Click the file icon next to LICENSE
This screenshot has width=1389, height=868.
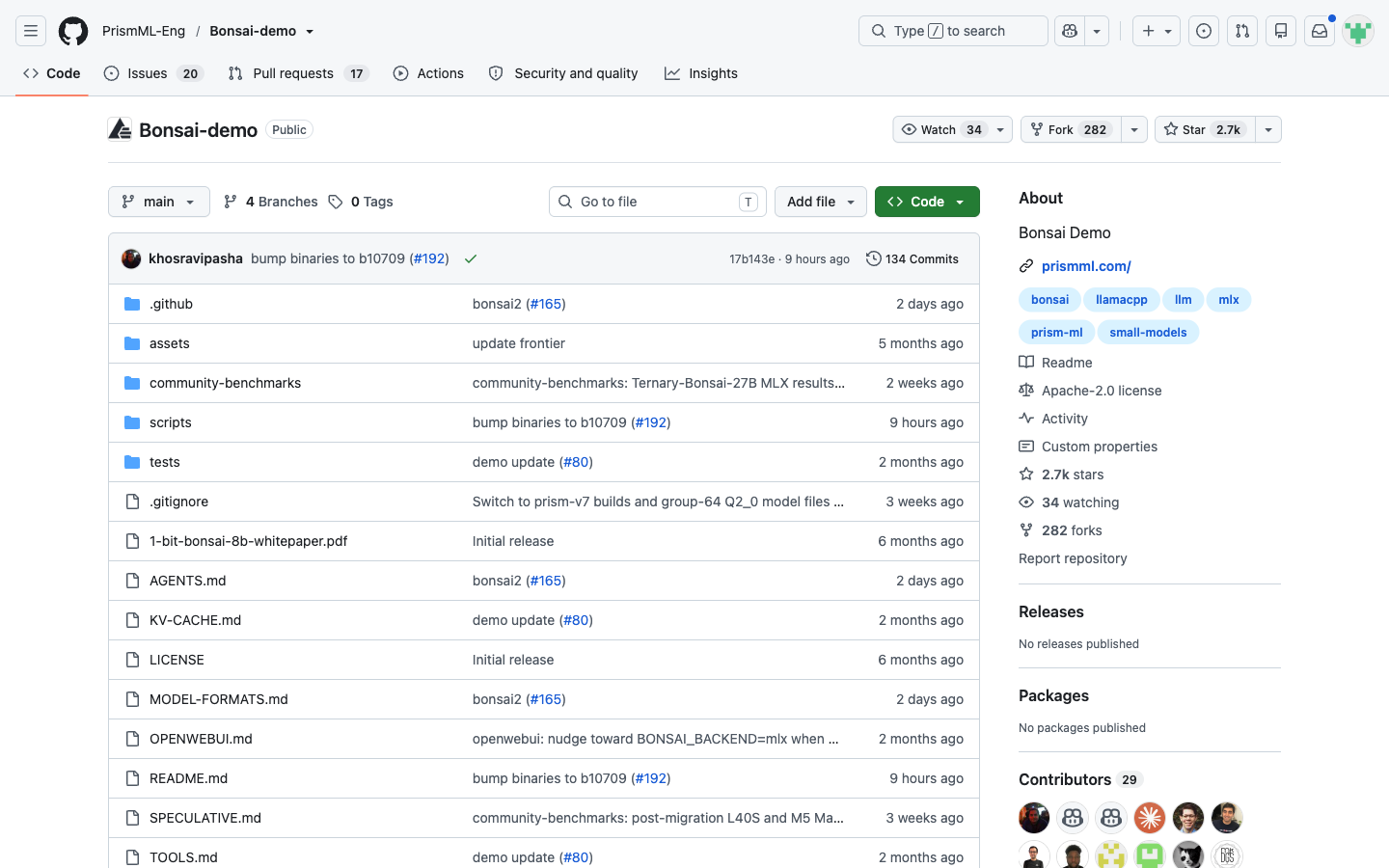click(132, 660)
